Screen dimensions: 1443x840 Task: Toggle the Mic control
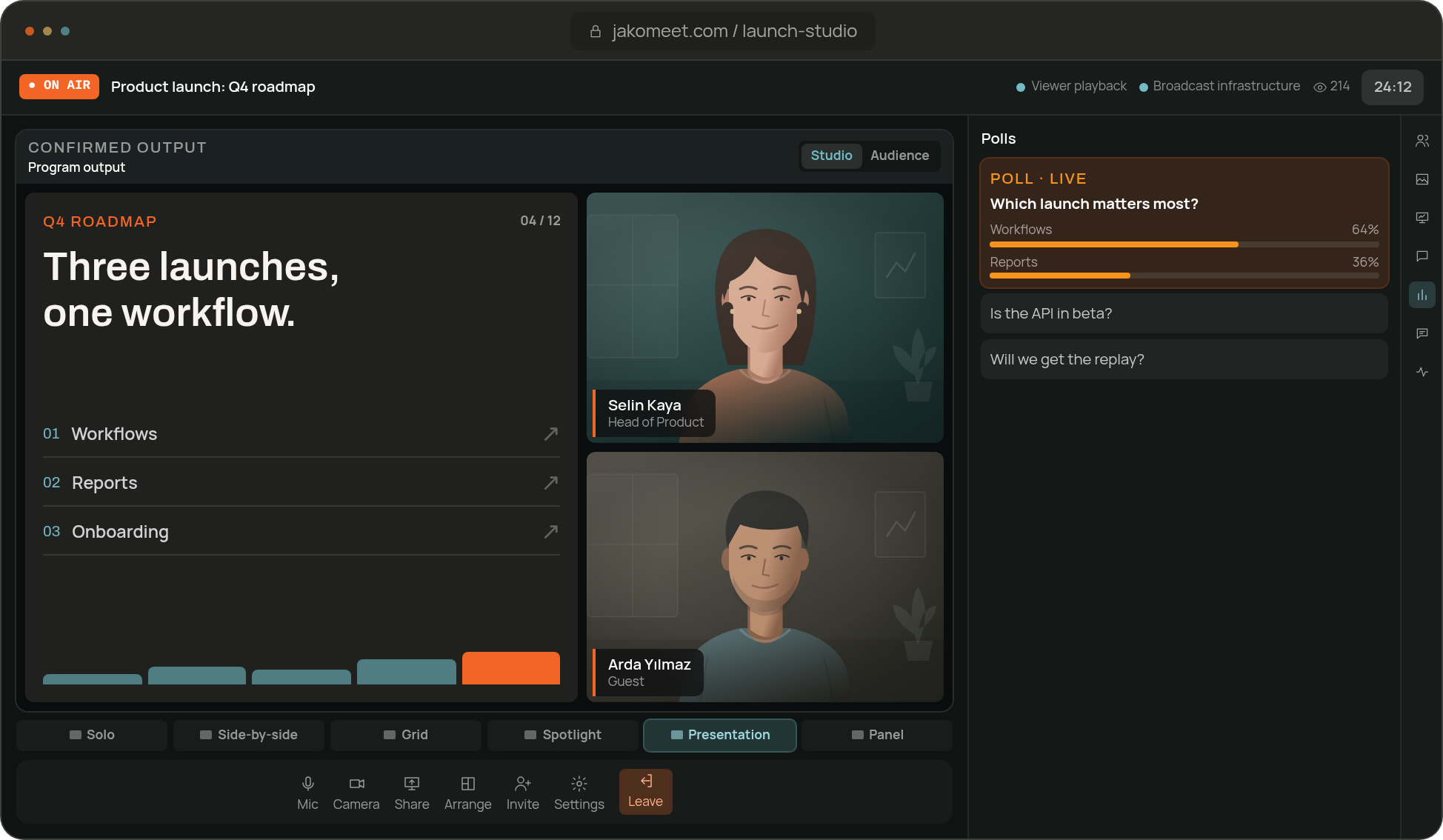coord(307,793)
